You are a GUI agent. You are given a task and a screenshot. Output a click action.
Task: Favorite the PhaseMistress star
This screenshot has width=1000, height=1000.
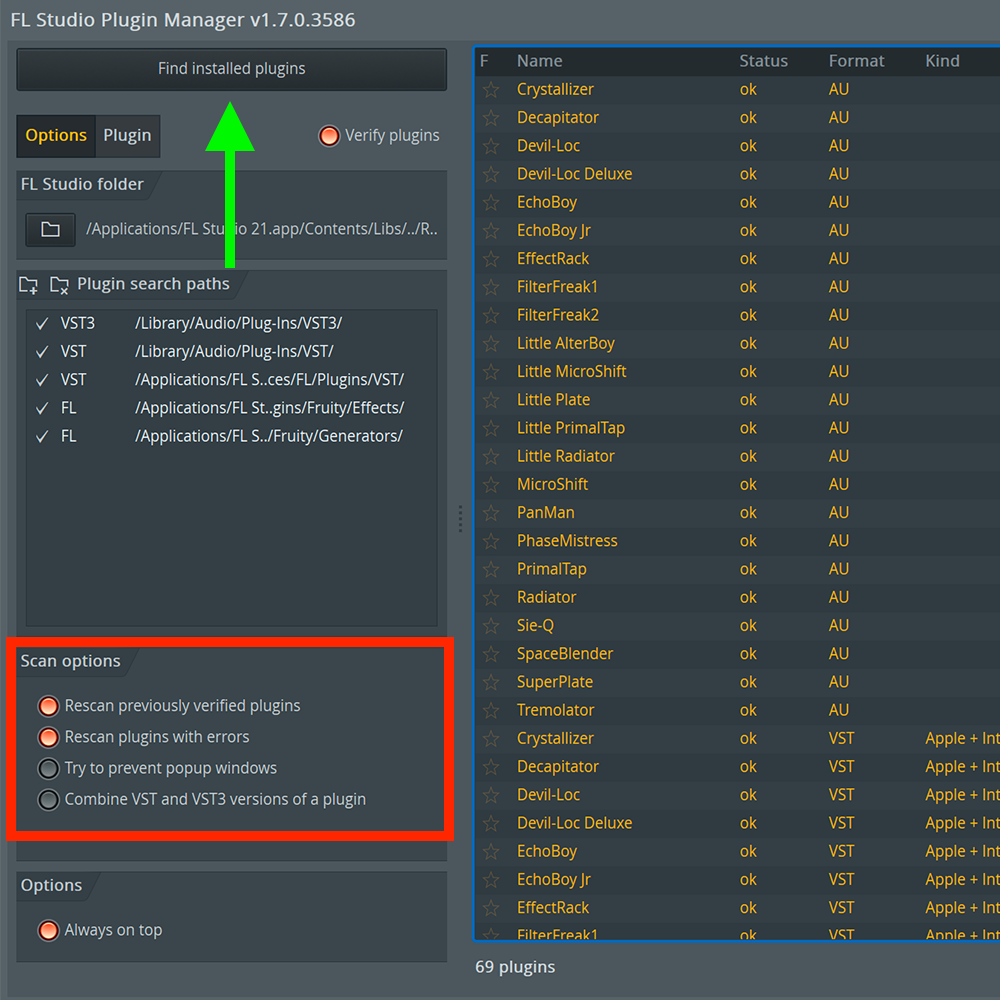click(491, 541)
